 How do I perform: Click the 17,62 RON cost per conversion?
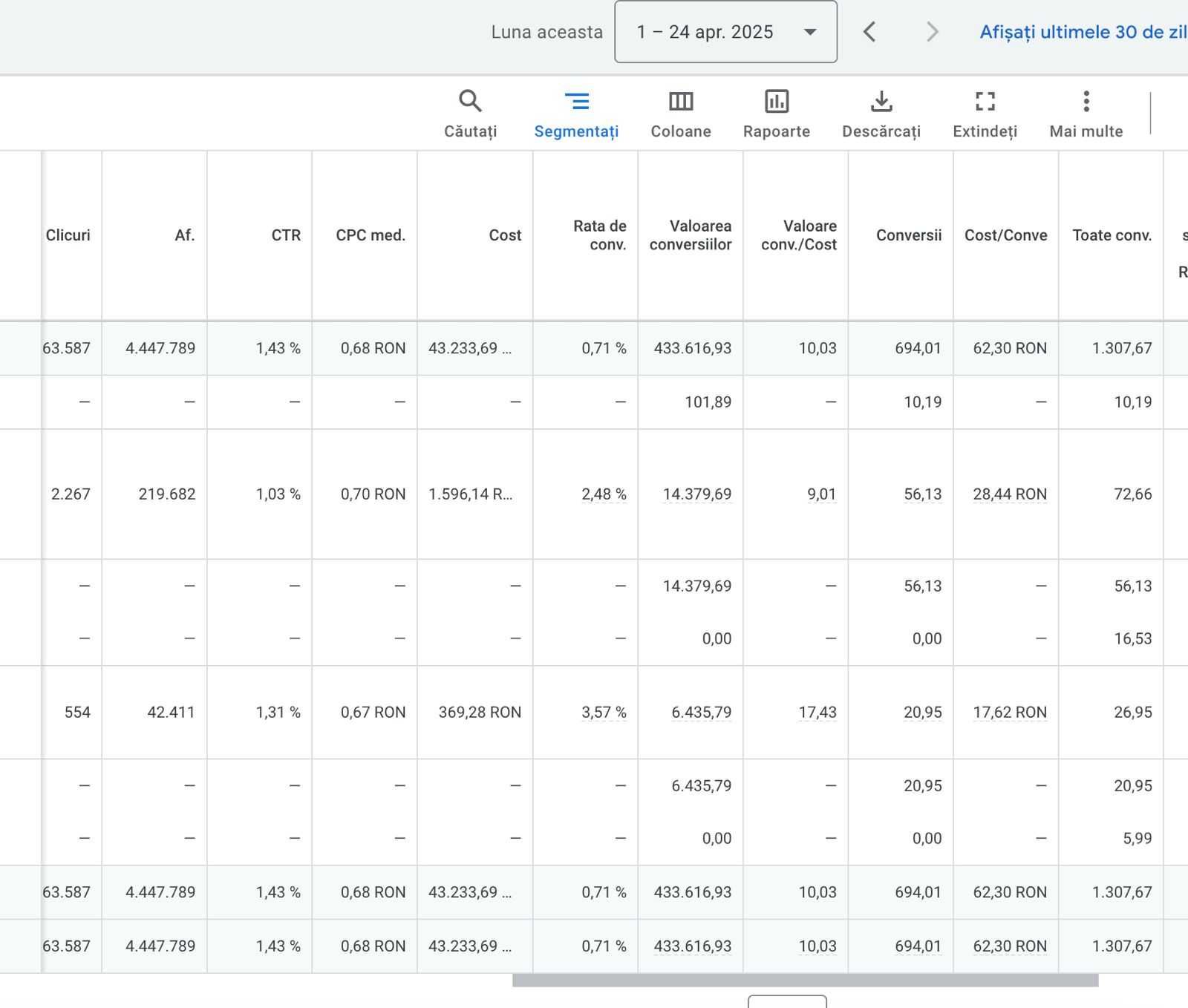[1010, 713]
